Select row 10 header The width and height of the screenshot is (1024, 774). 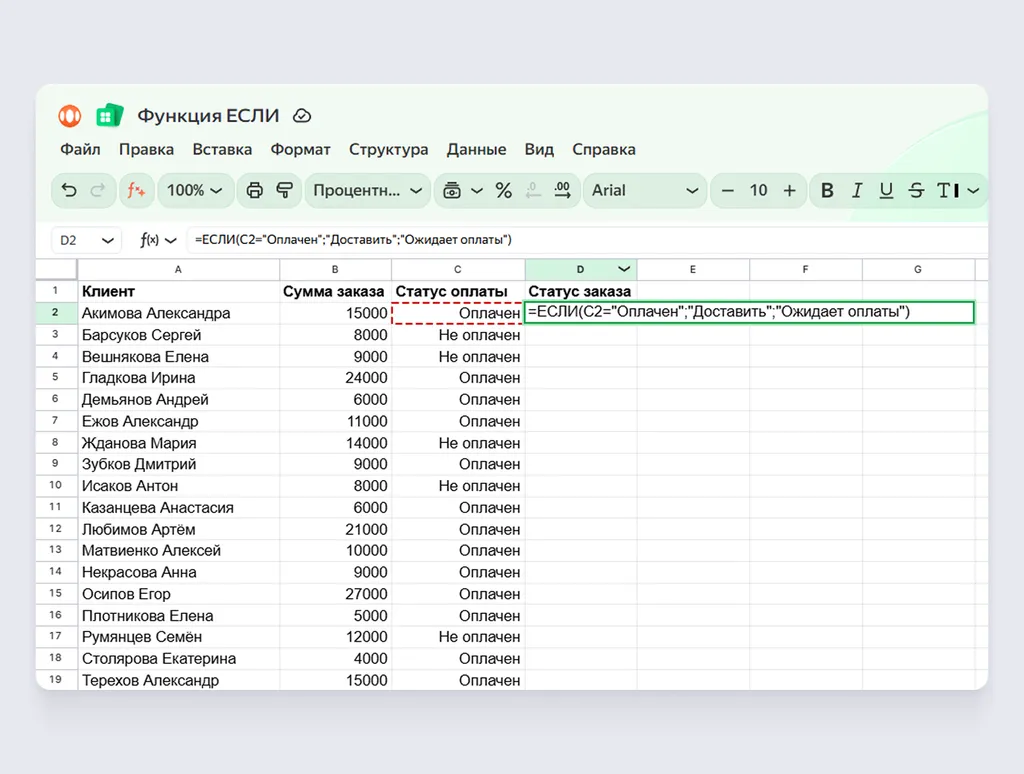[56, 485]
